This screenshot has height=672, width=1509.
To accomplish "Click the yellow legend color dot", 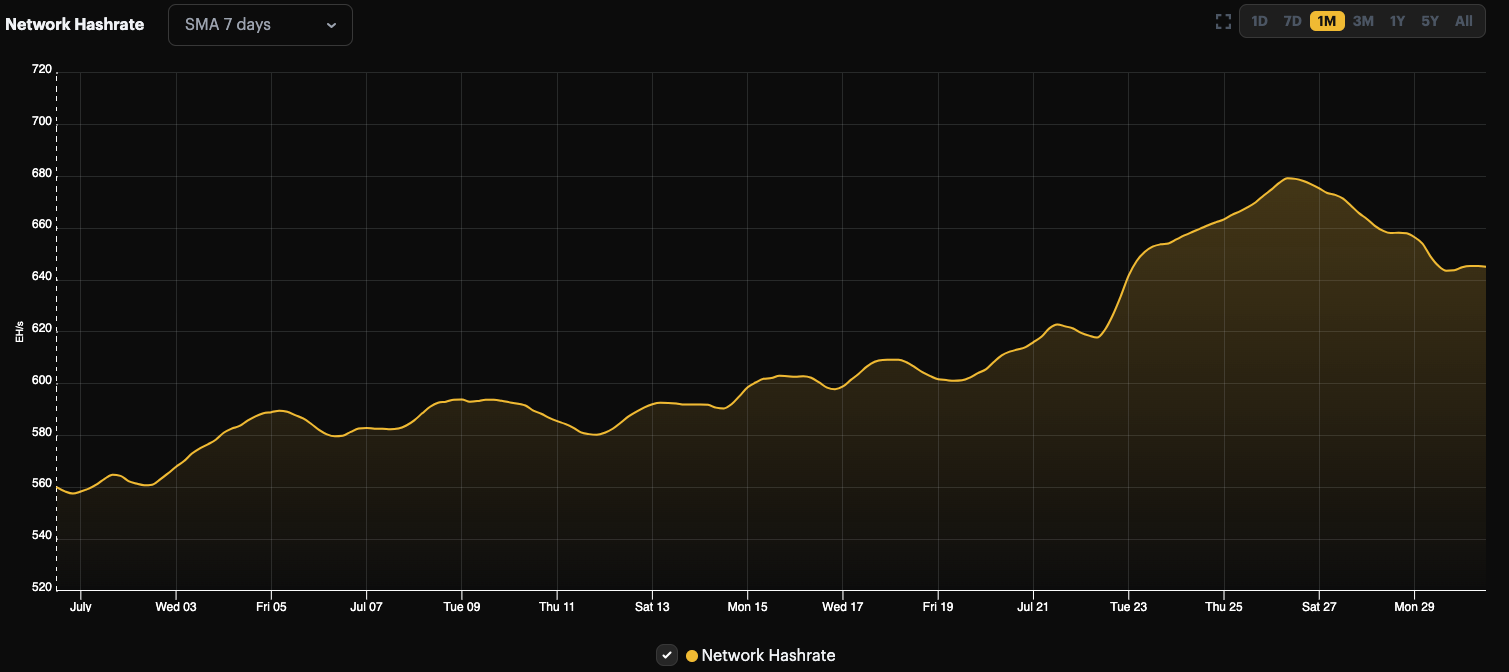I will click(691, 655).
